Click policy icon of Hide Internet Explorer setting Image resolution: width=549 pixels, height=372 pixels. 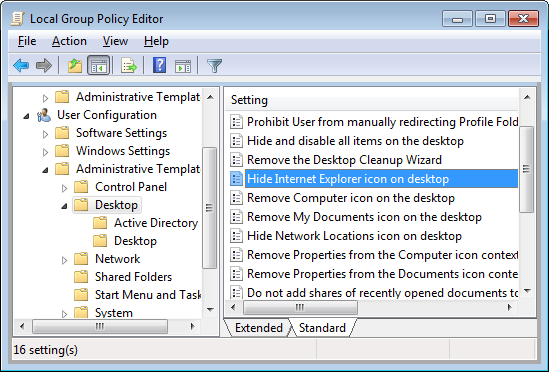tap(236, 179)
